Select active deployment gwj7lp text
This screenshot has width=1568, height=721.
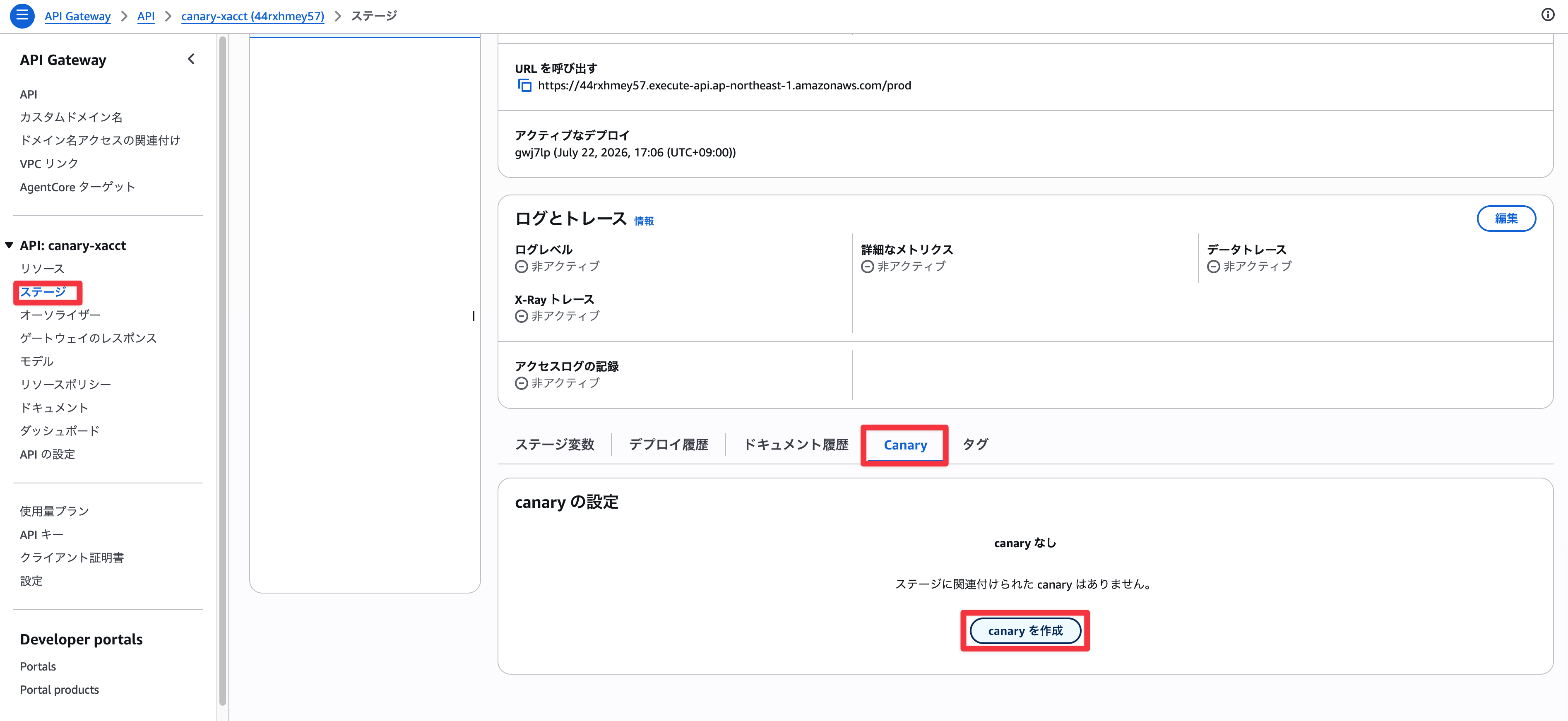coord(625,153)
